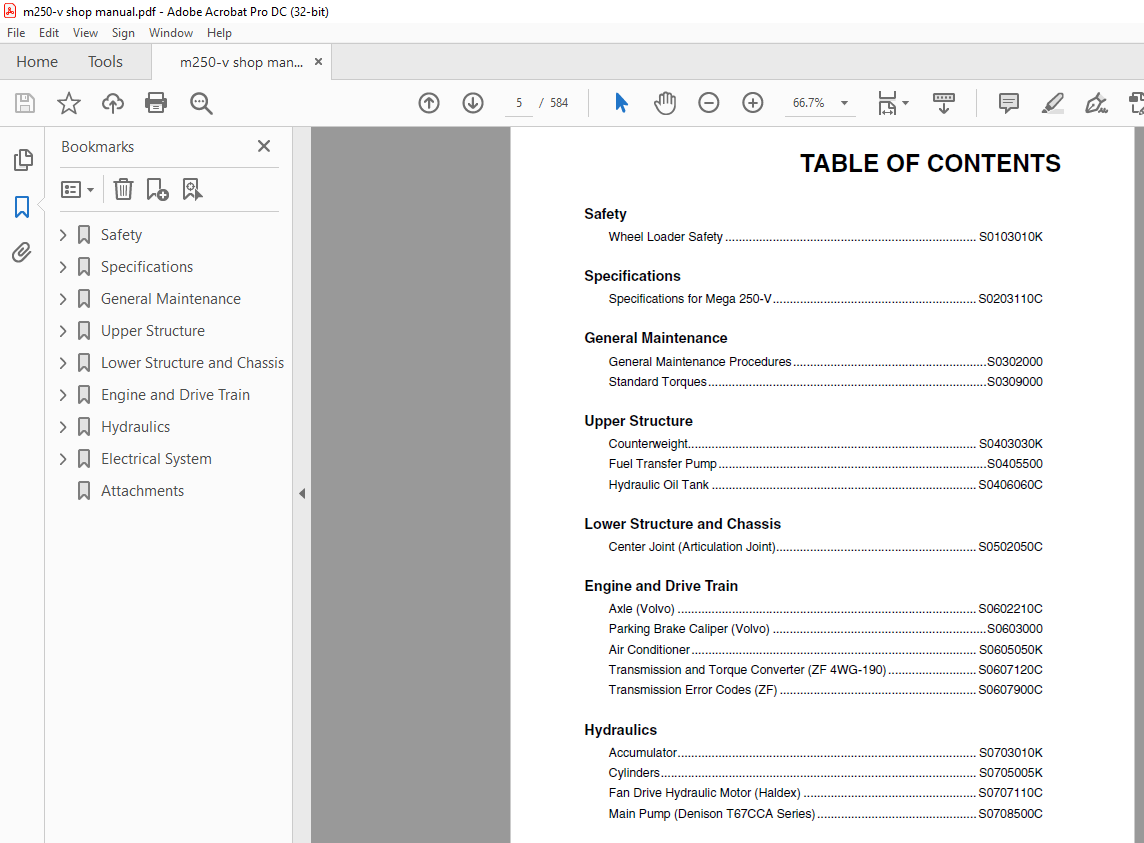Select the Electrical System bookmark label
Screen dimensions: 1144x843
pyautogui.click(x=156, y=459)
